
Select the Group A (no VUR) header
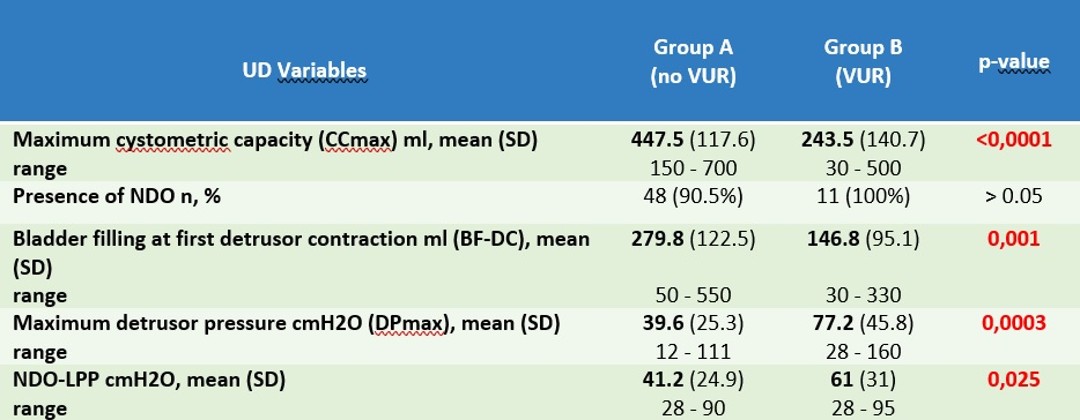tap(693, 62)
